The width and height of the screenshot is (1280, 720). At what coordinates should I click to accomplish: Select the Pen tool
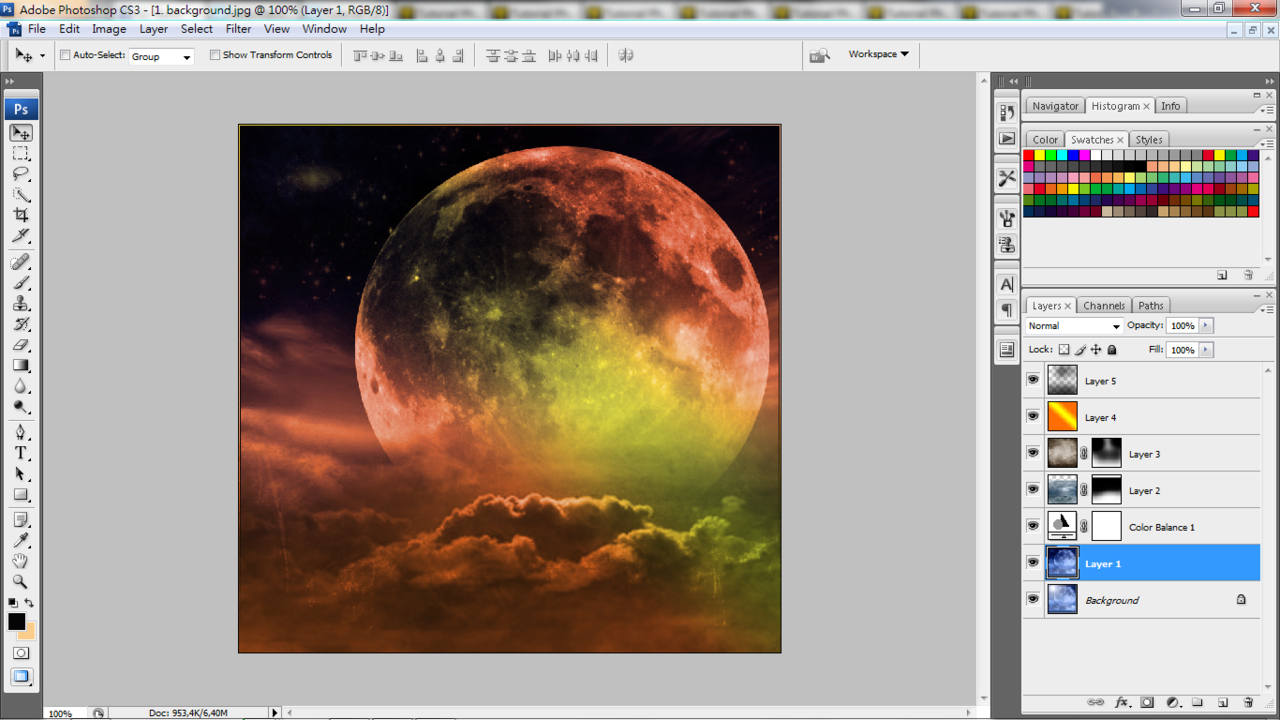(x=21, y=433)
